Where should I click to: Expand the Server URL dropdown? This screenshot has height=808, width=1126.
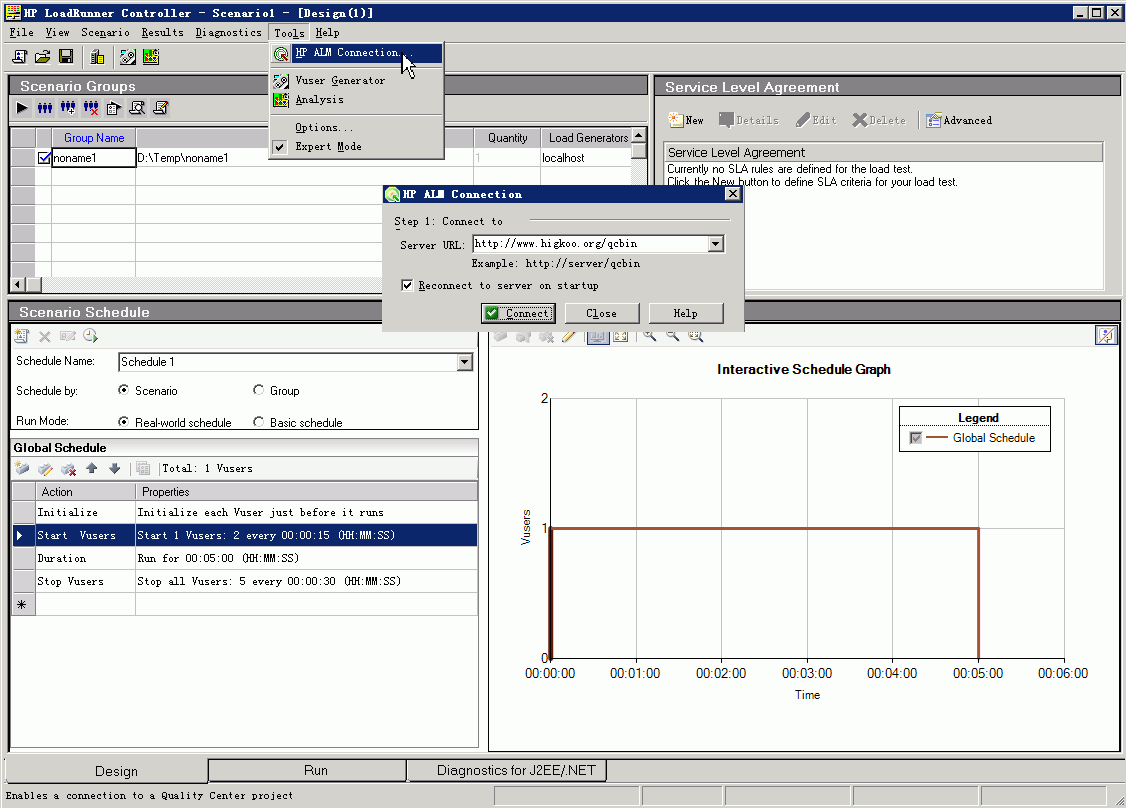(715, 244)
